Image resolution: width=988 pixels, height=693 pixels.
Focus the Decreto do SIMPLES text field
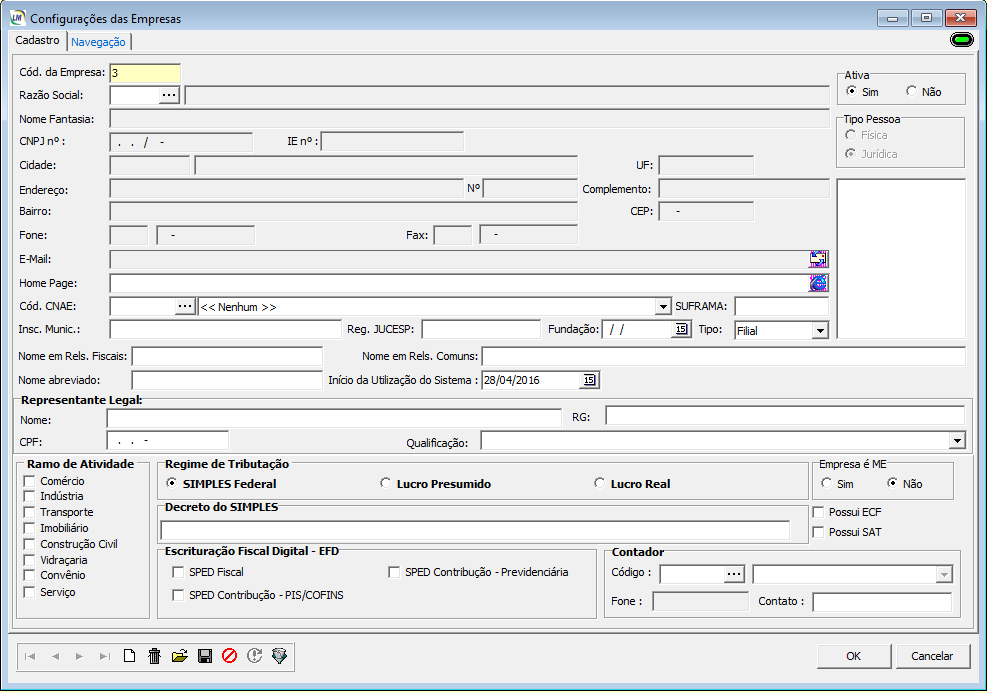475,530
